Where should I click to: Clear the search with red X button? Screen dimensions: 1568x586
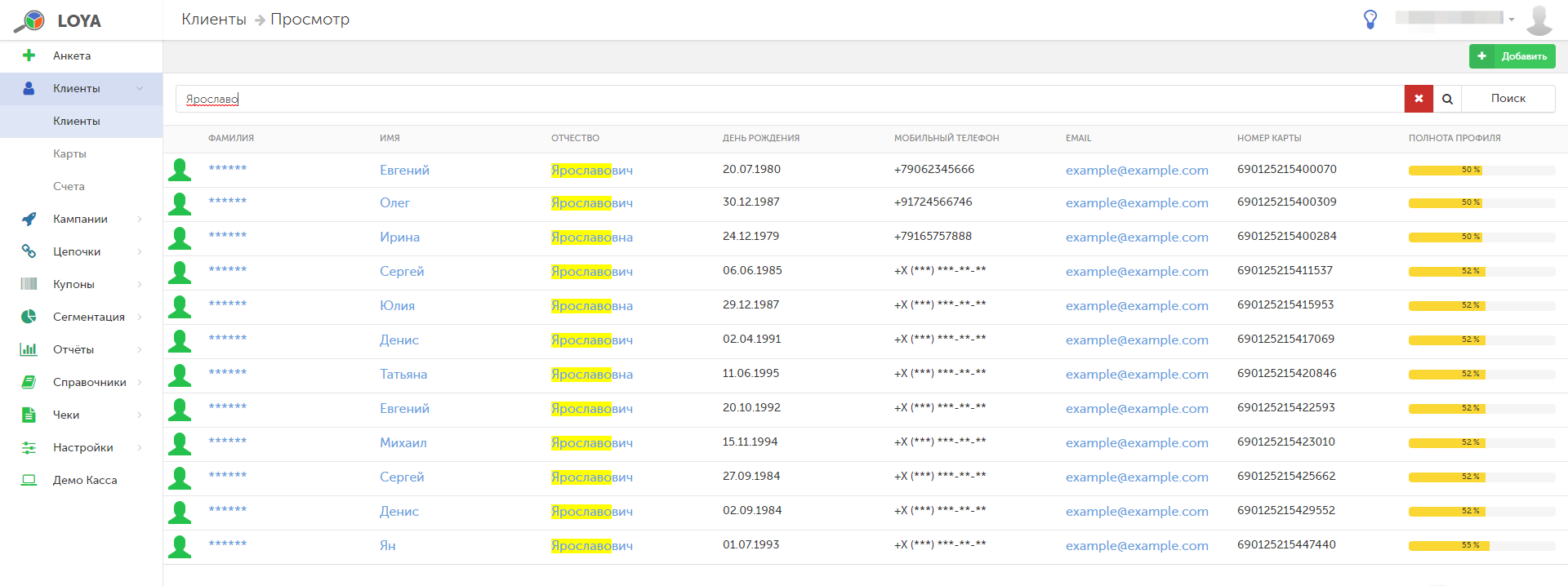[1419, 99]
